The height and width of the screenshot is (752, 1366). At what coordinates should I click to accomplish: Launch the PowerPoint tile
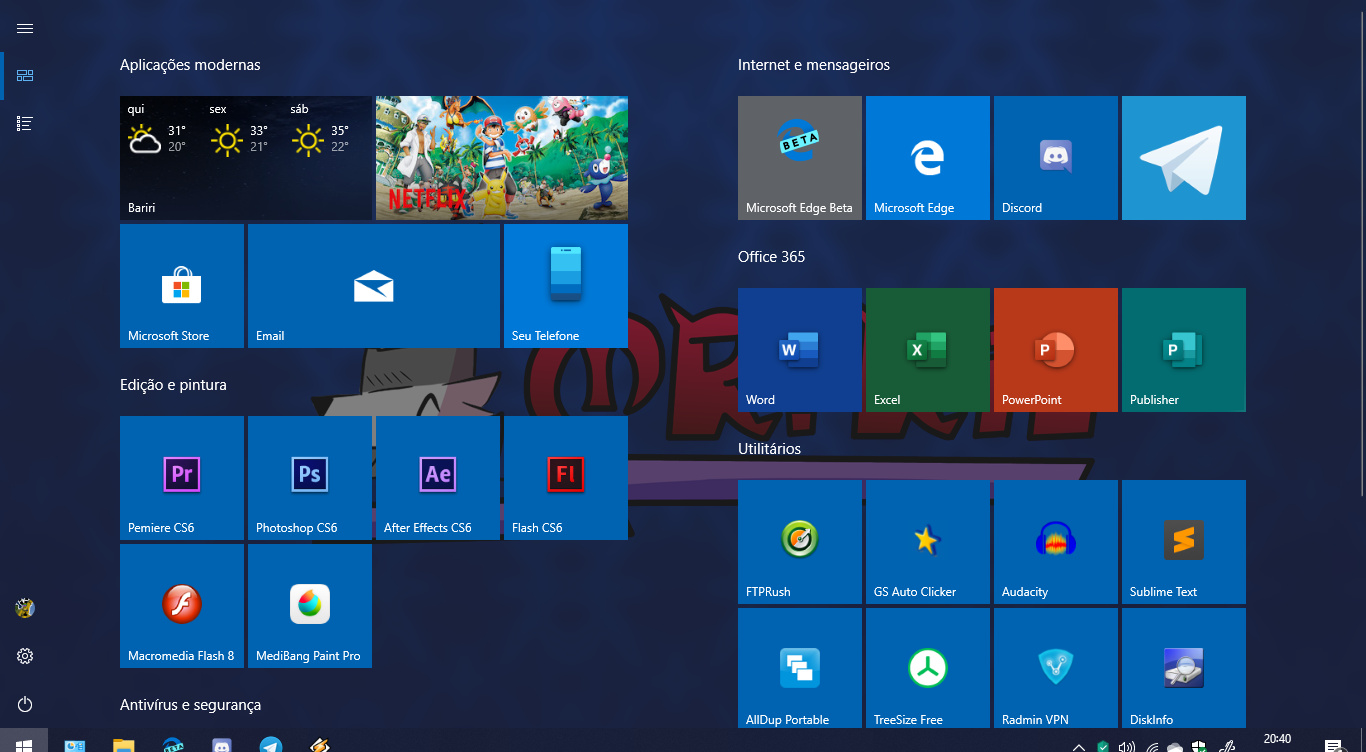coord(1056,350)
